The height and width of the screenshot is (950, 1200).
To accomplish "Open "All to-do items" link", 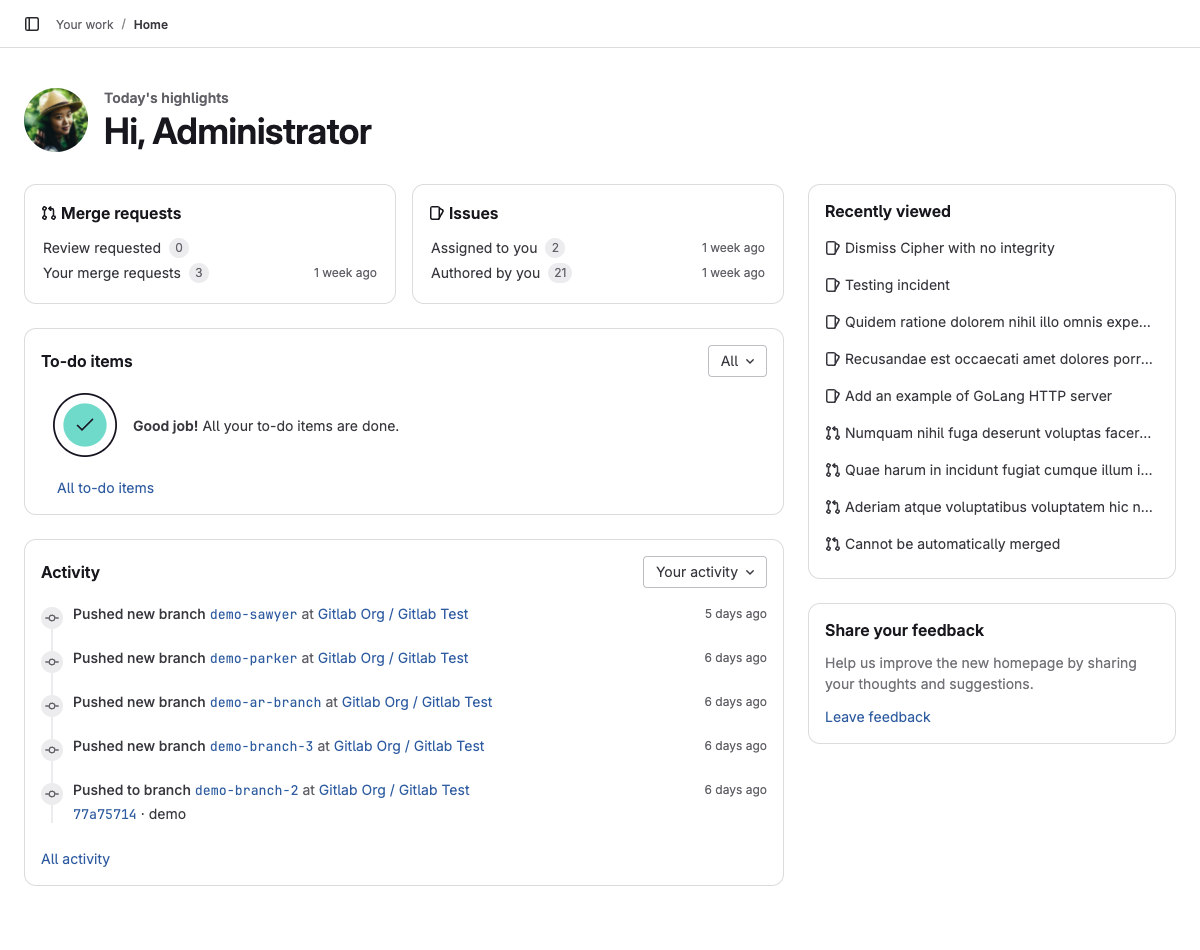I will click(x=105, y=488).
